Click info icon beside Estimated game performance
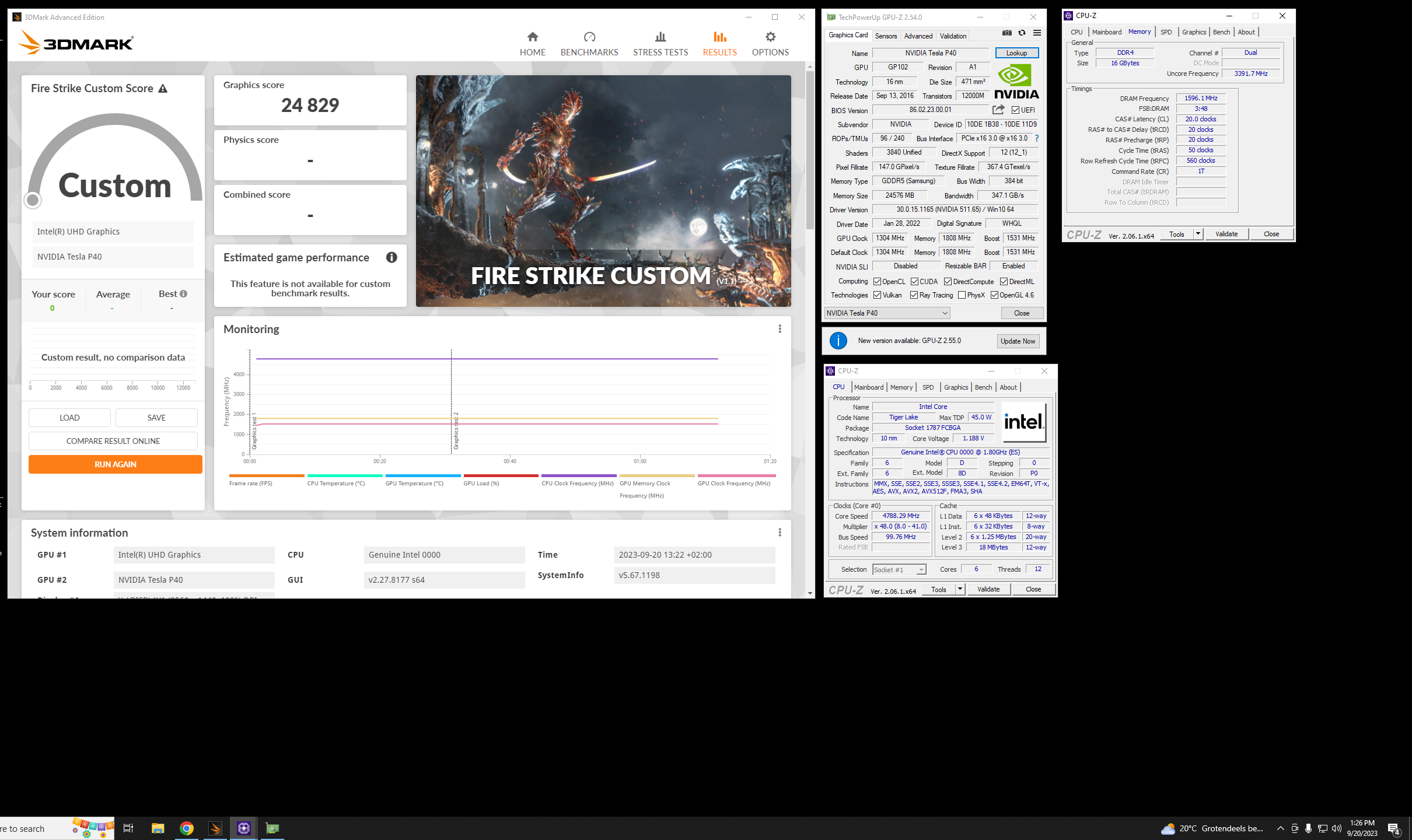The image size is (1412, 840). tap(392, 257)
